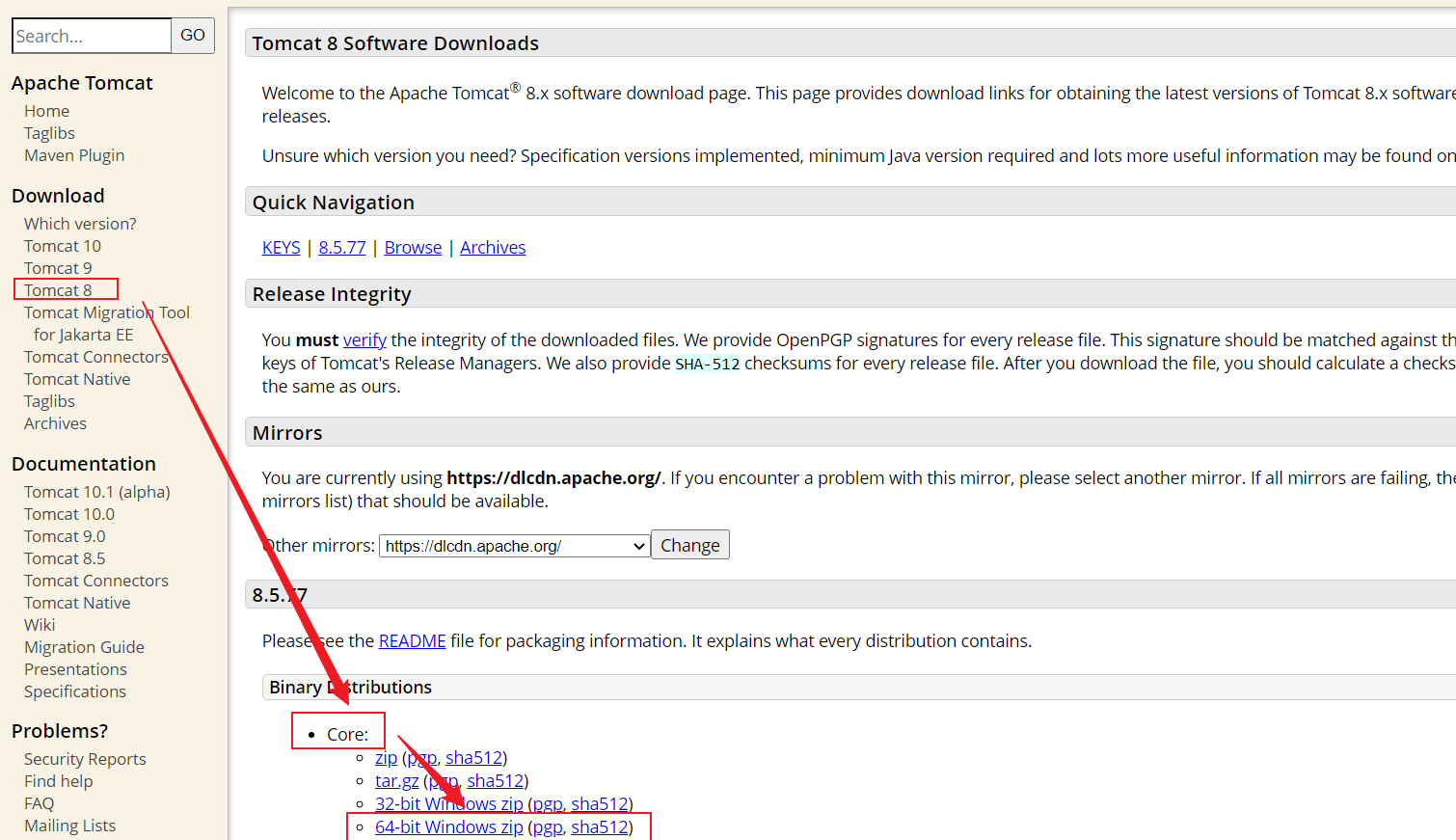Open the Wiki link
The width and height of the screenshot is (1456, 840).
click(x=40, y=625)
